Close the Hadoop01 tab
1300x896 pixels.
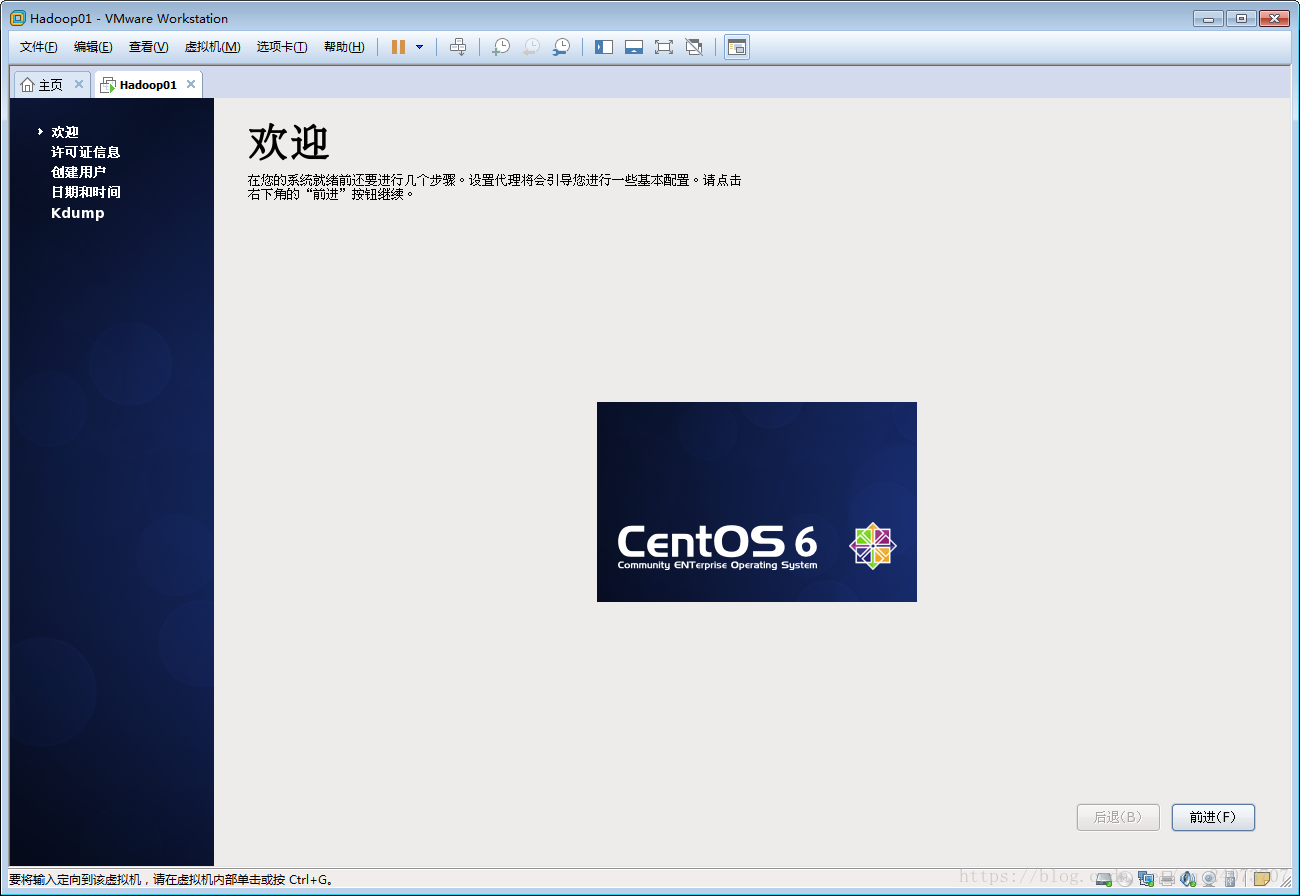coord(191,84)
